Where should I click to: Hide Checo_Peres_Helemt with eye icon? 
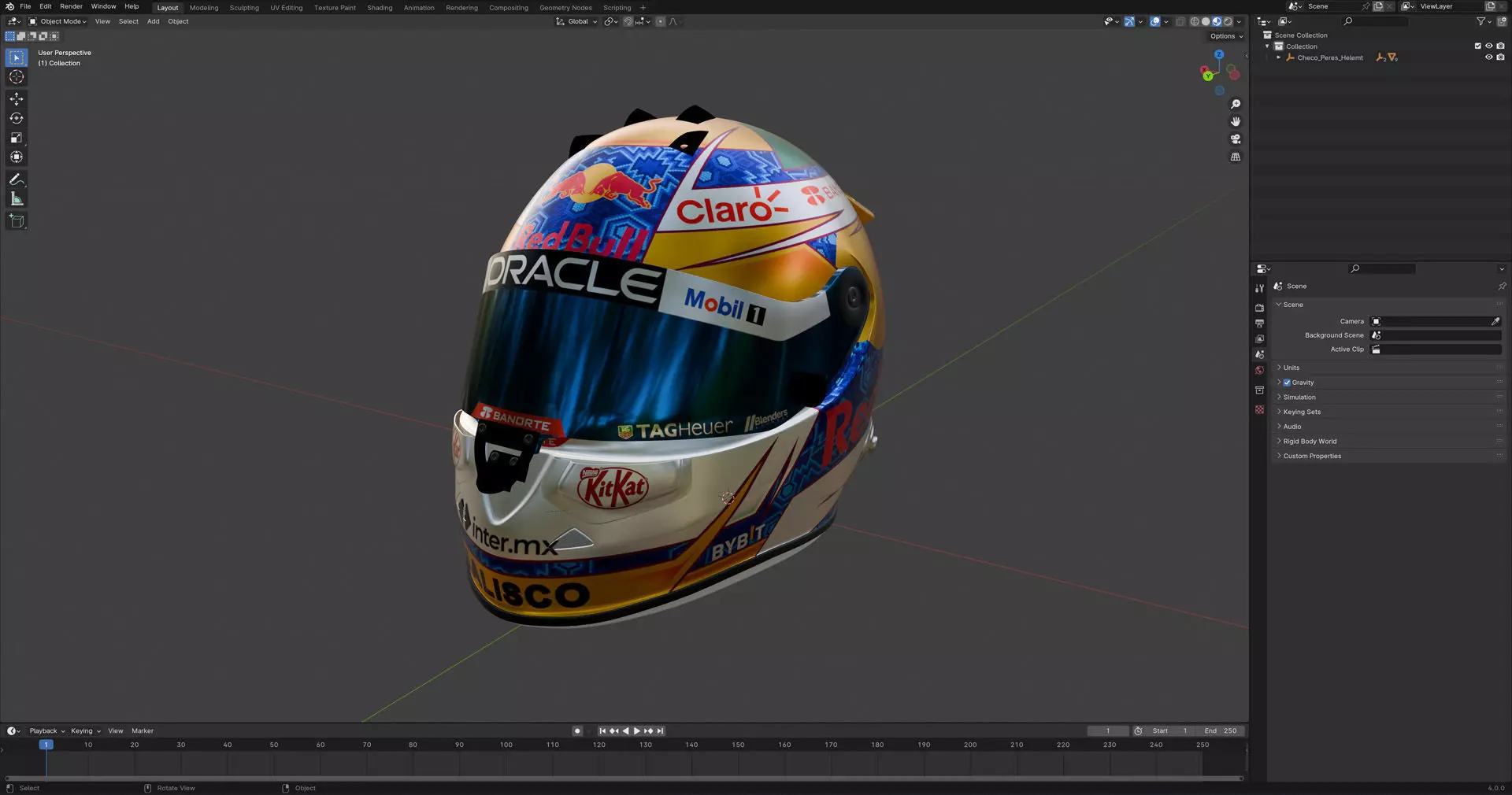coord(1488,57)
